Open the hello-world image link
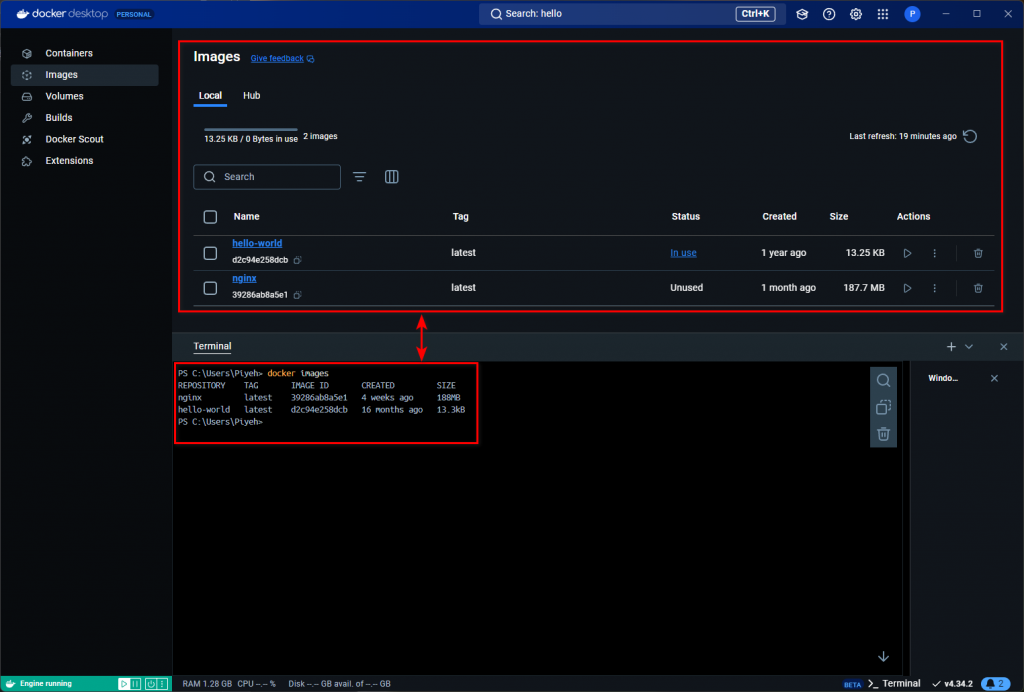Viewport: 1024px width, 692px height. 257,244
